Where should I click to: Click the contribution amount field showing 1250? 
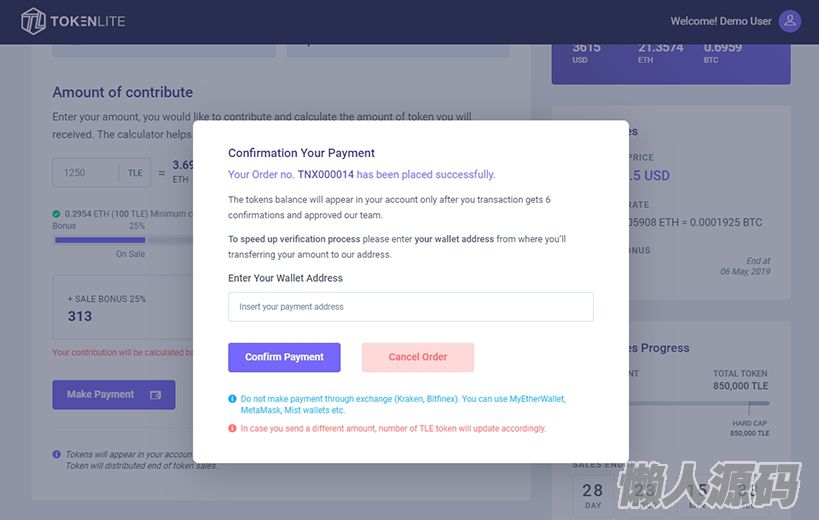[x=87, y=173]
